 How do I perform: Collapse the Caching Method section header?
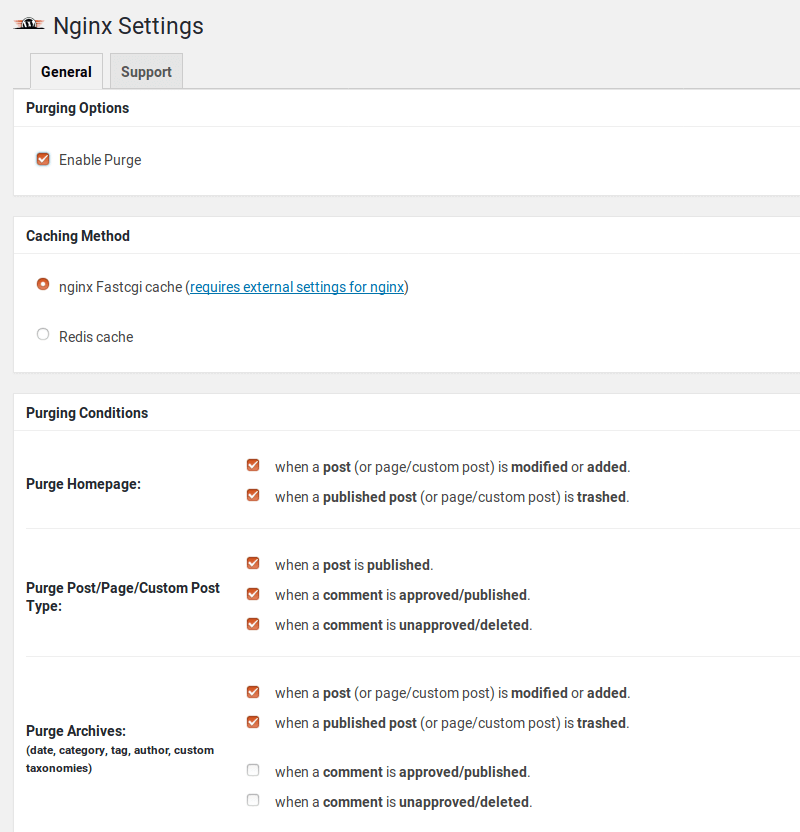pos(77,236)
